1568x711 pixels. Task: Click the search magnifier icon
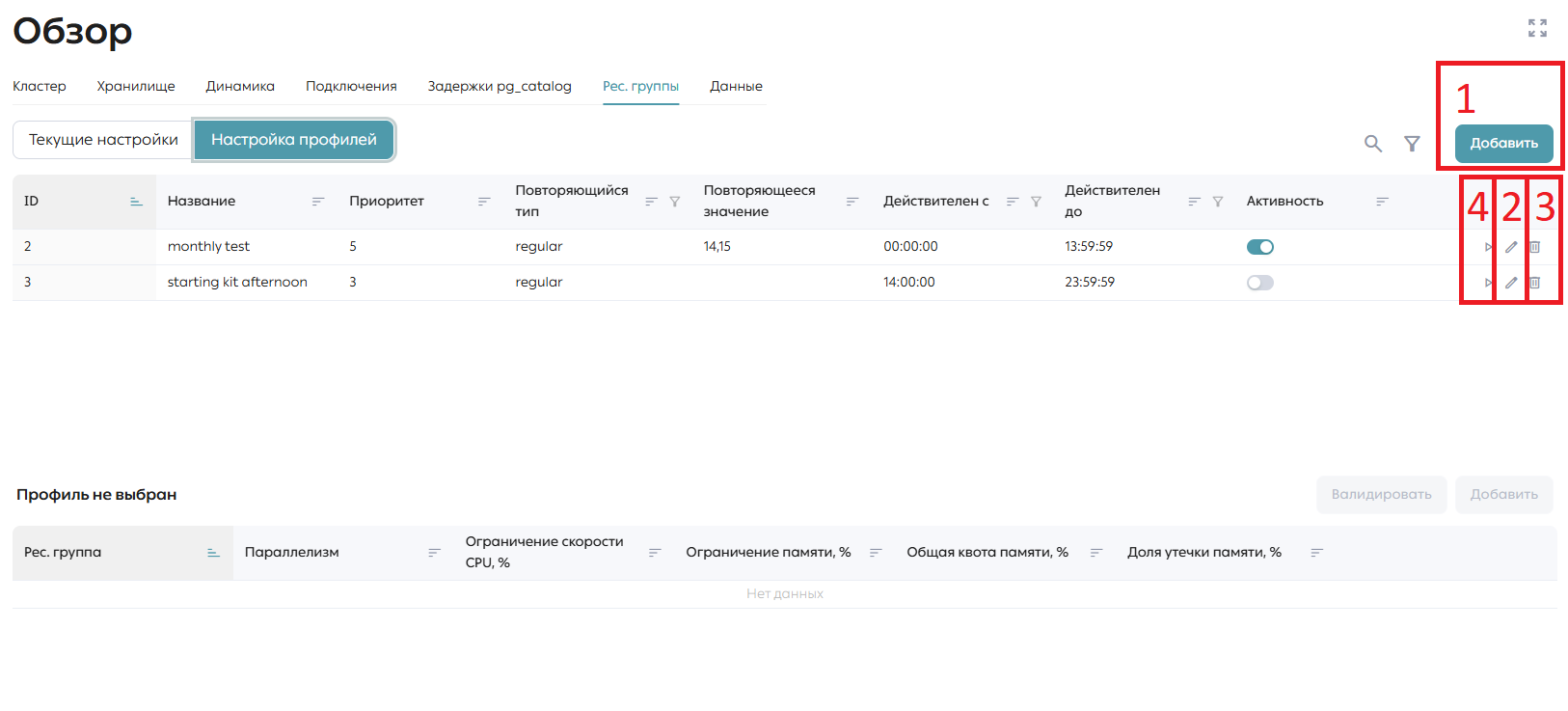[1373, 144]
